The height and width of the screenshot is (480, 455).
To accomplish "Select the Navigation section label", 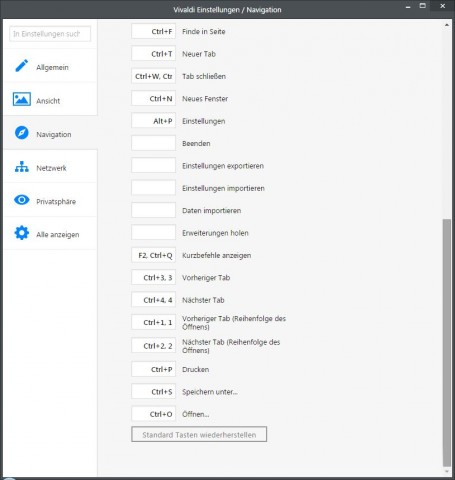I will [x=54, y=135].
